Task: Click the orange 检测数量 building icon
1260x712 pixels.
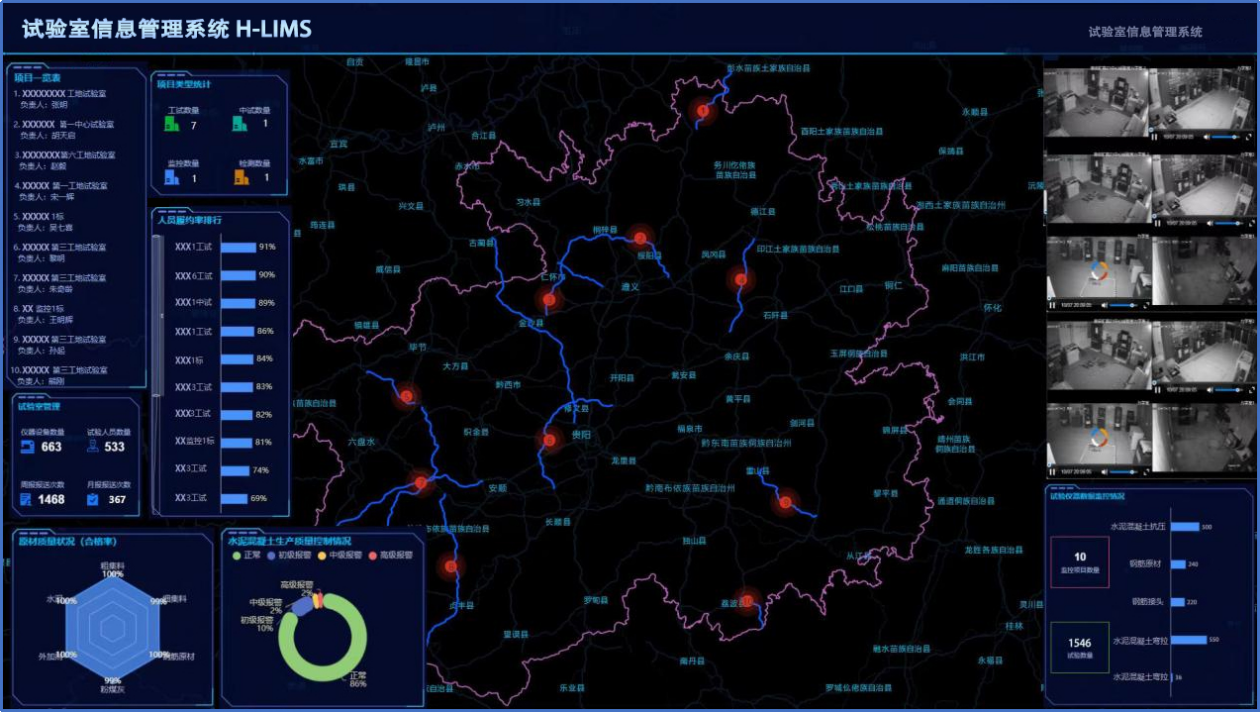Action: (x=241, y=177)
